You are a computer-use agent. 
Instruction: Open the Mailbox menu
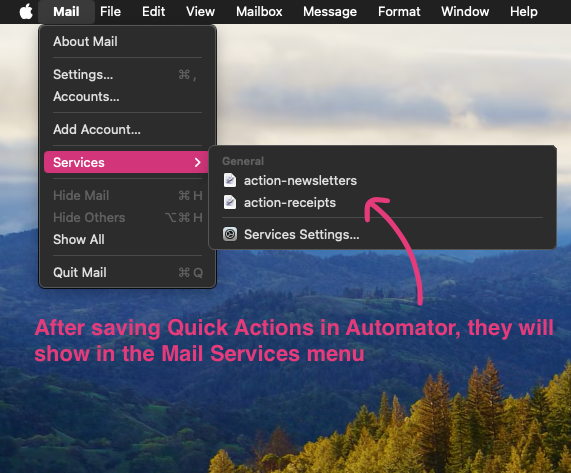[x=259, y=12]
